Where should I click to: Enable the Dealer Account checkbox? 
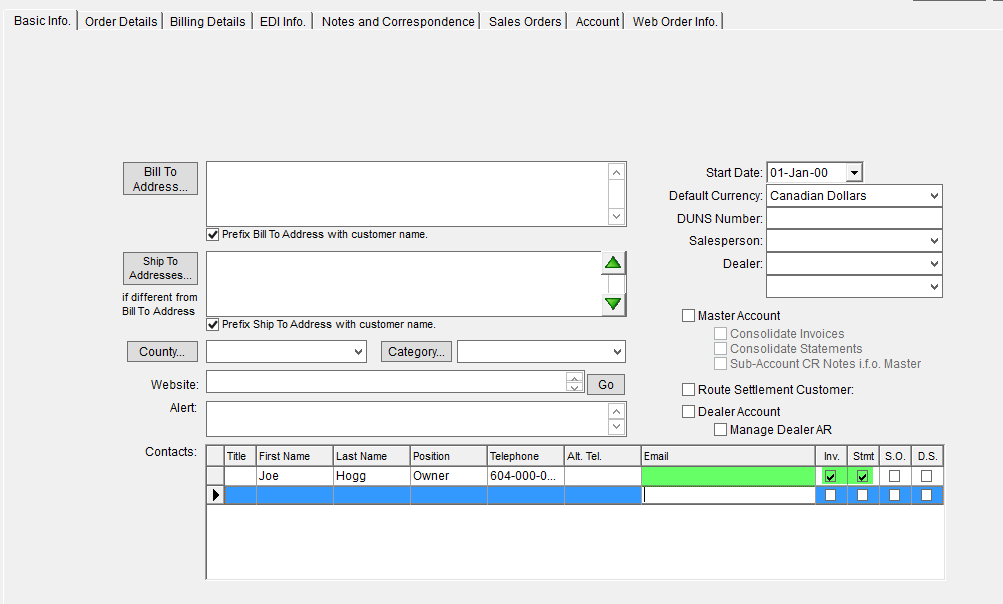click(x=688, y=411)
